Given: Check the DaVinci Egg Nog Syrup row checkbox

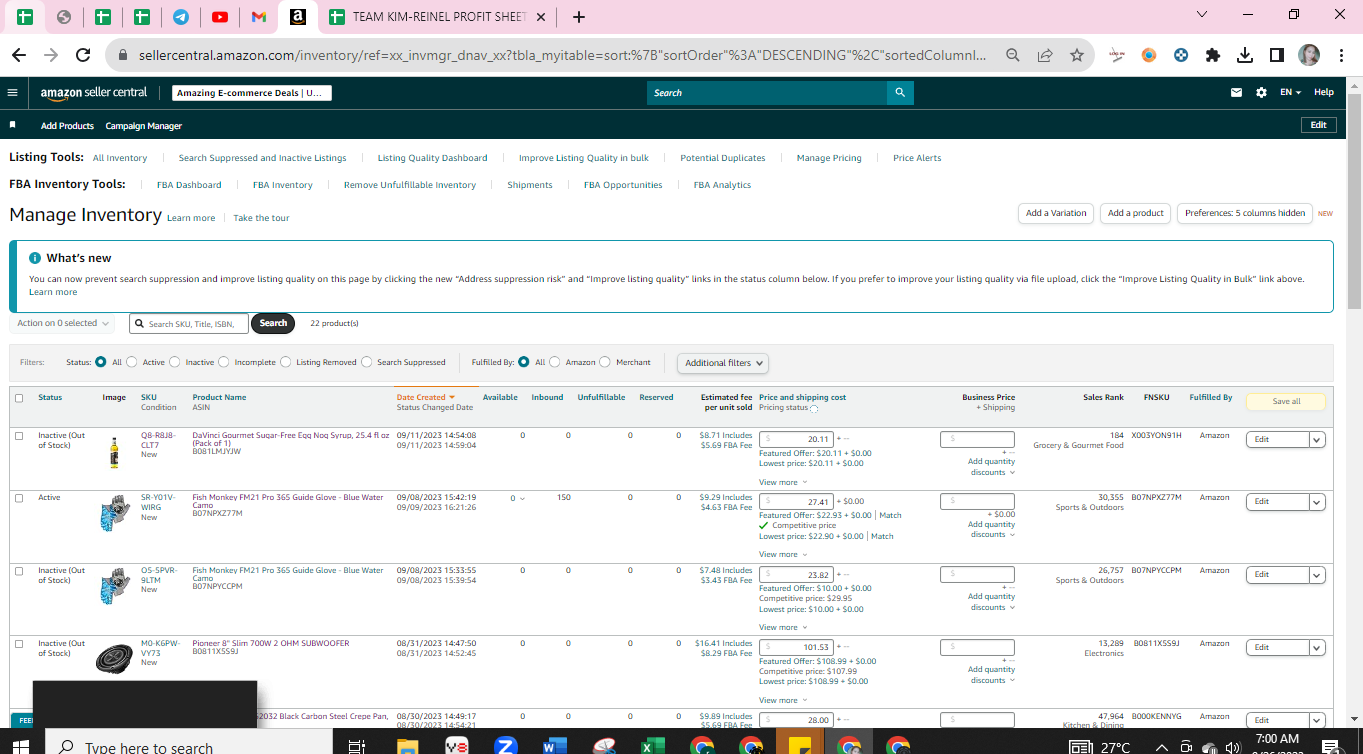Looking at the screenshot, I should pyautogui.click(x=19, y=436).
